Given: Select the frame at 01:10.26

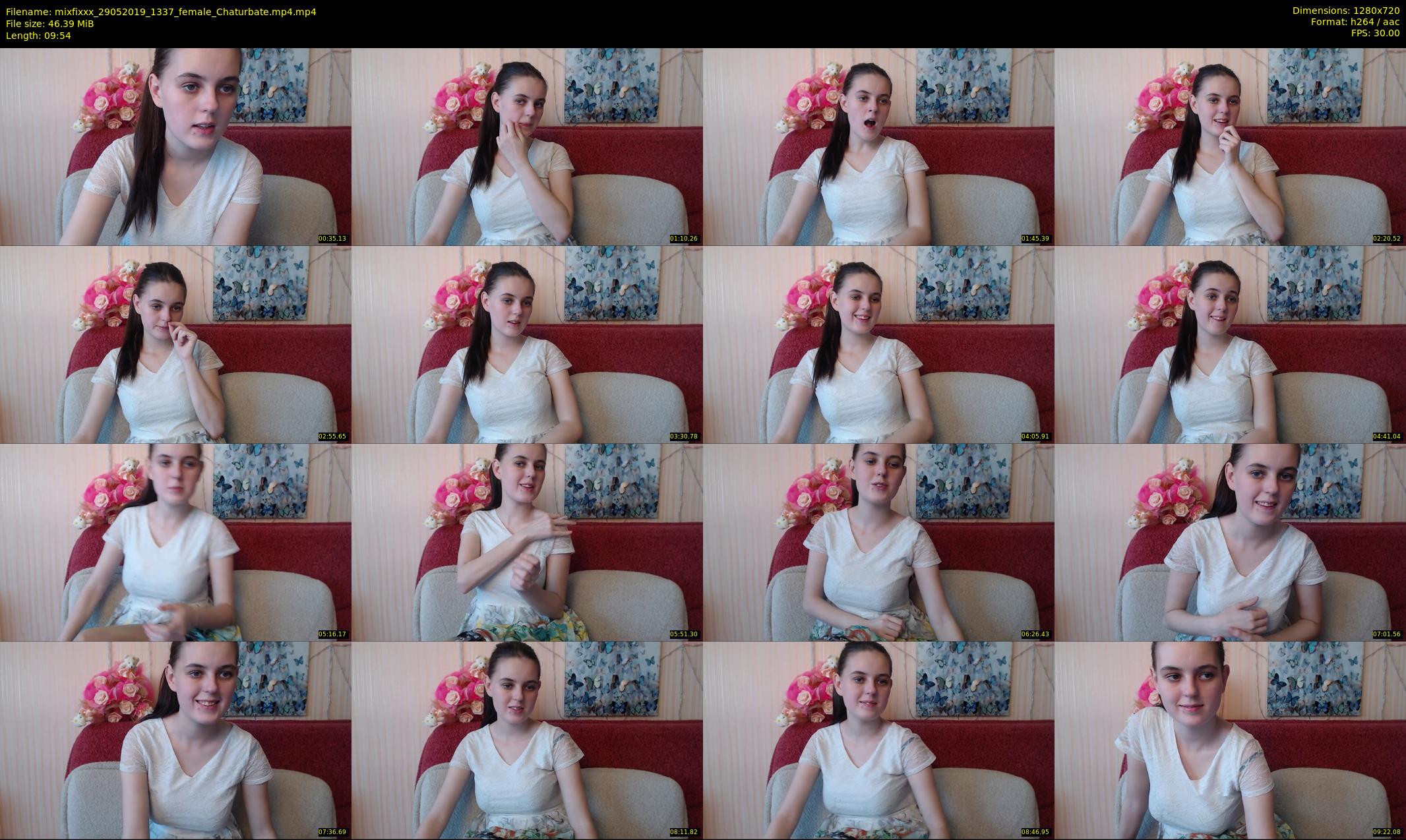Looking at the screenshot, I should [527, 146].
